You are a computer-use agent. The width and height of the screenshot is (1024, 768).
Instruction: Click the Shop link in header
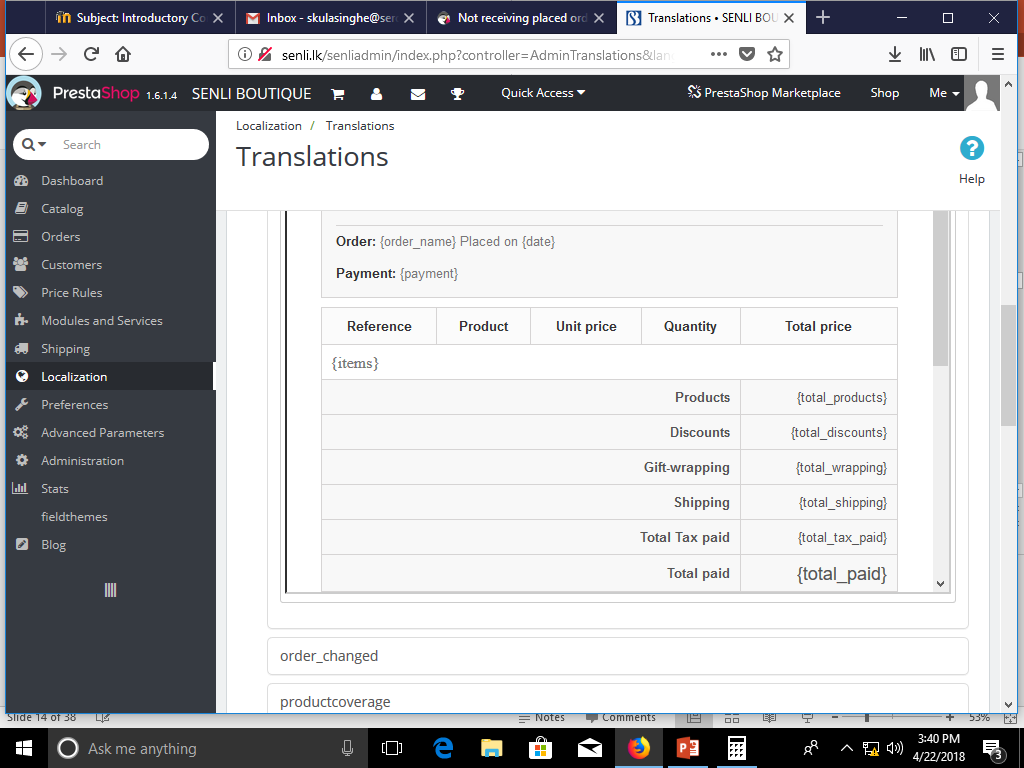click(884, 93)
